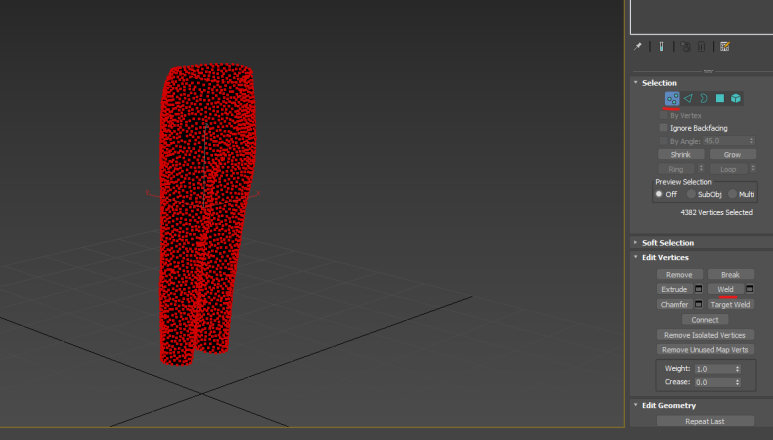Click the modifier stack list box
The image size is (773, 440).
(702, 17)
